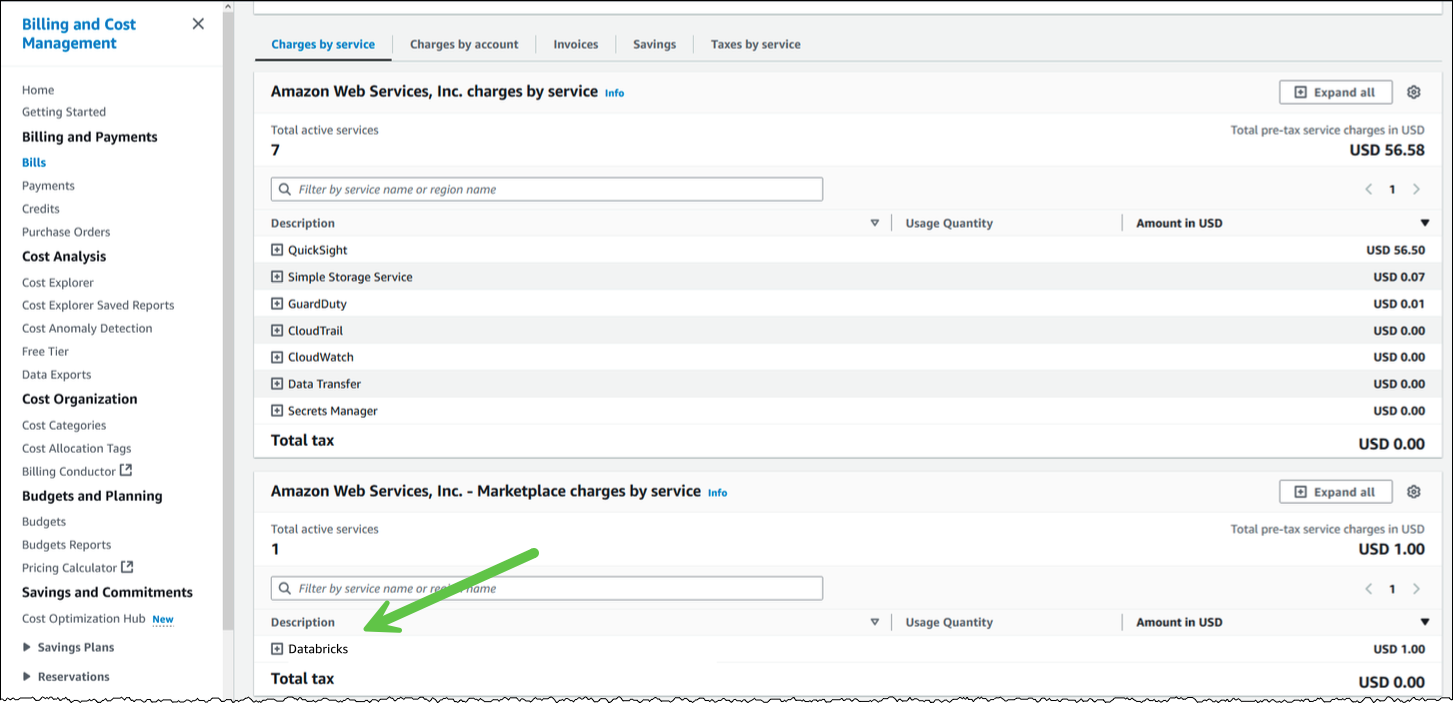This screenshot has height=703, width=1453.
Task: Sort Marketplace table by Amount in USD arrow
Action: tap(1424, 622)
